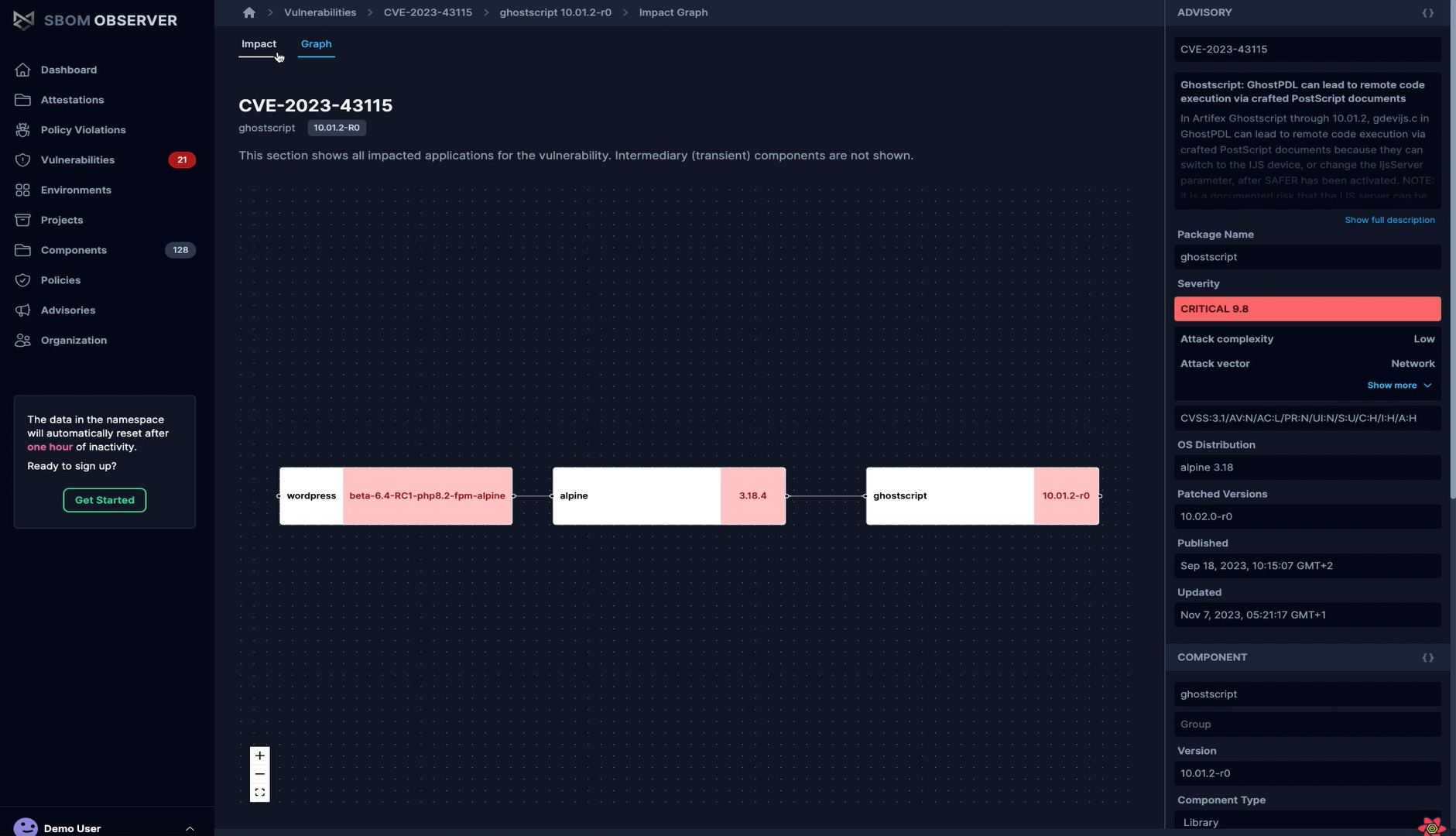This screenshot has height=836, width=1456.
Task: Click the Components folder icon
Action: tap(22, 250)
